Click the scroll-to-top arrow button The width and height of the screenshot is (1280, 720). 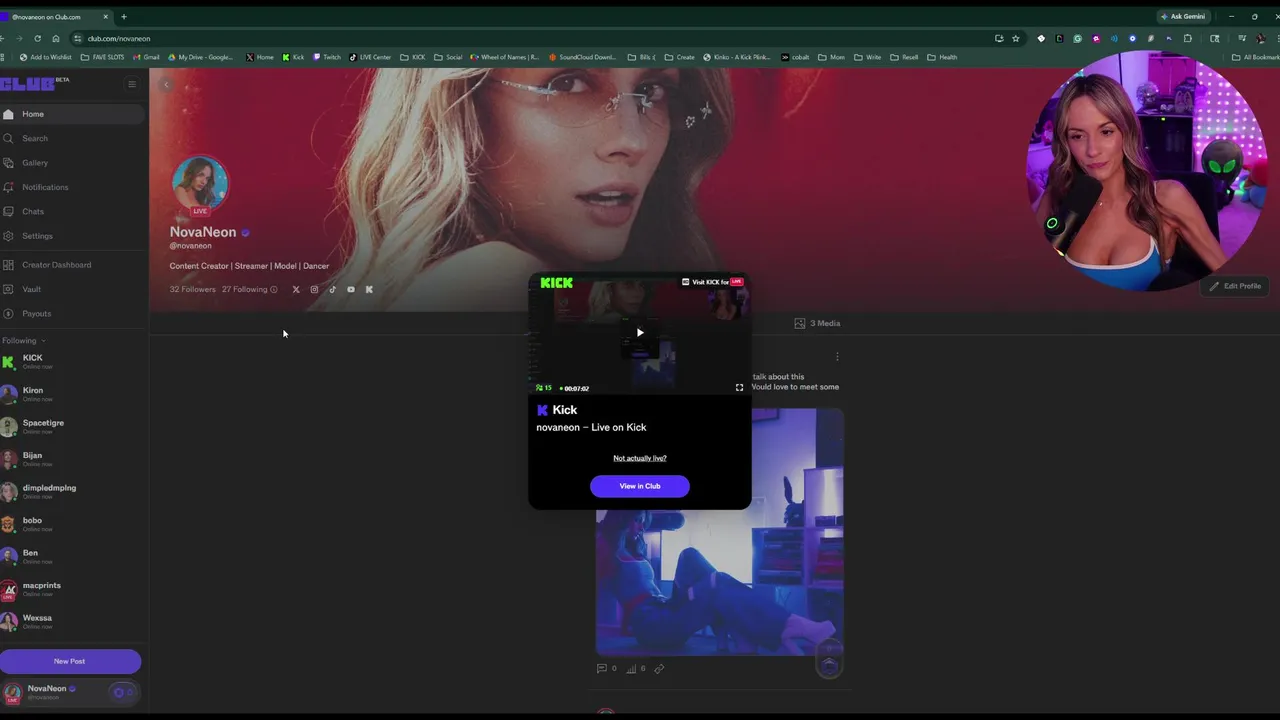tap(829, 664)
